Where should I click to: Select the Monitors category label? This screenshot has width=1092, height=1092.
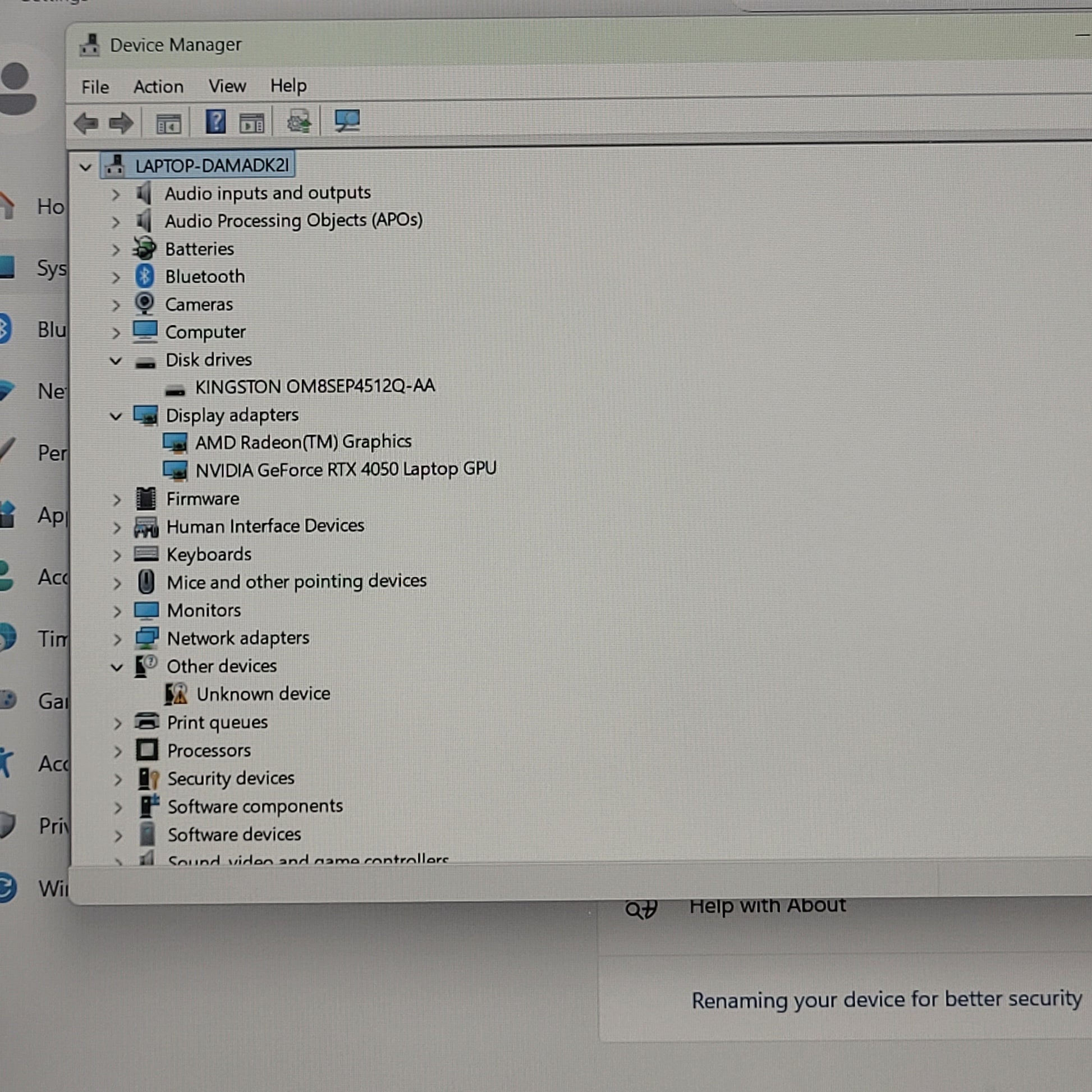[x=204, y=611]
